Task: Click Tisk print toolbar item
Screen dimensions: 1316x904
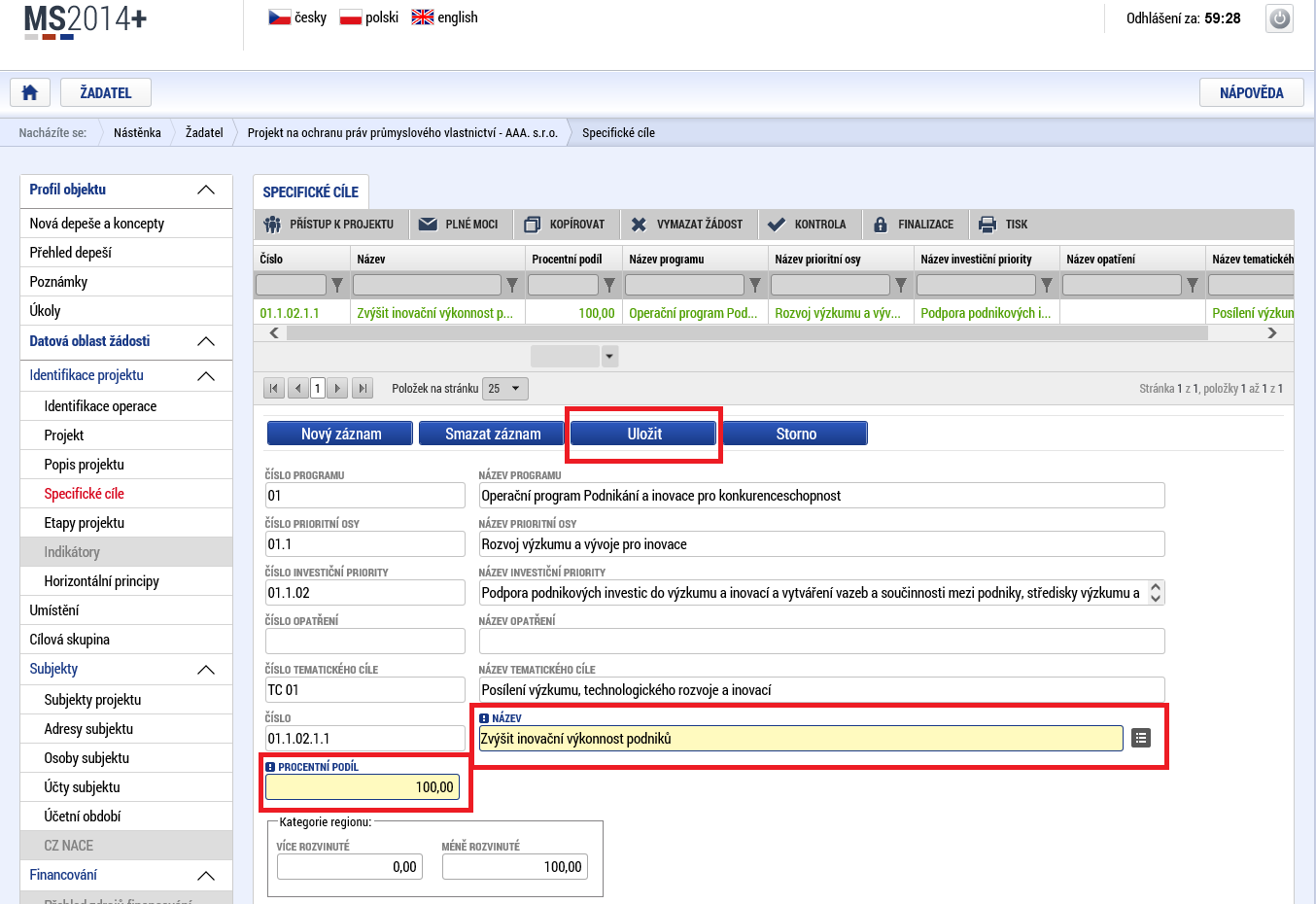Action: 1003,225
